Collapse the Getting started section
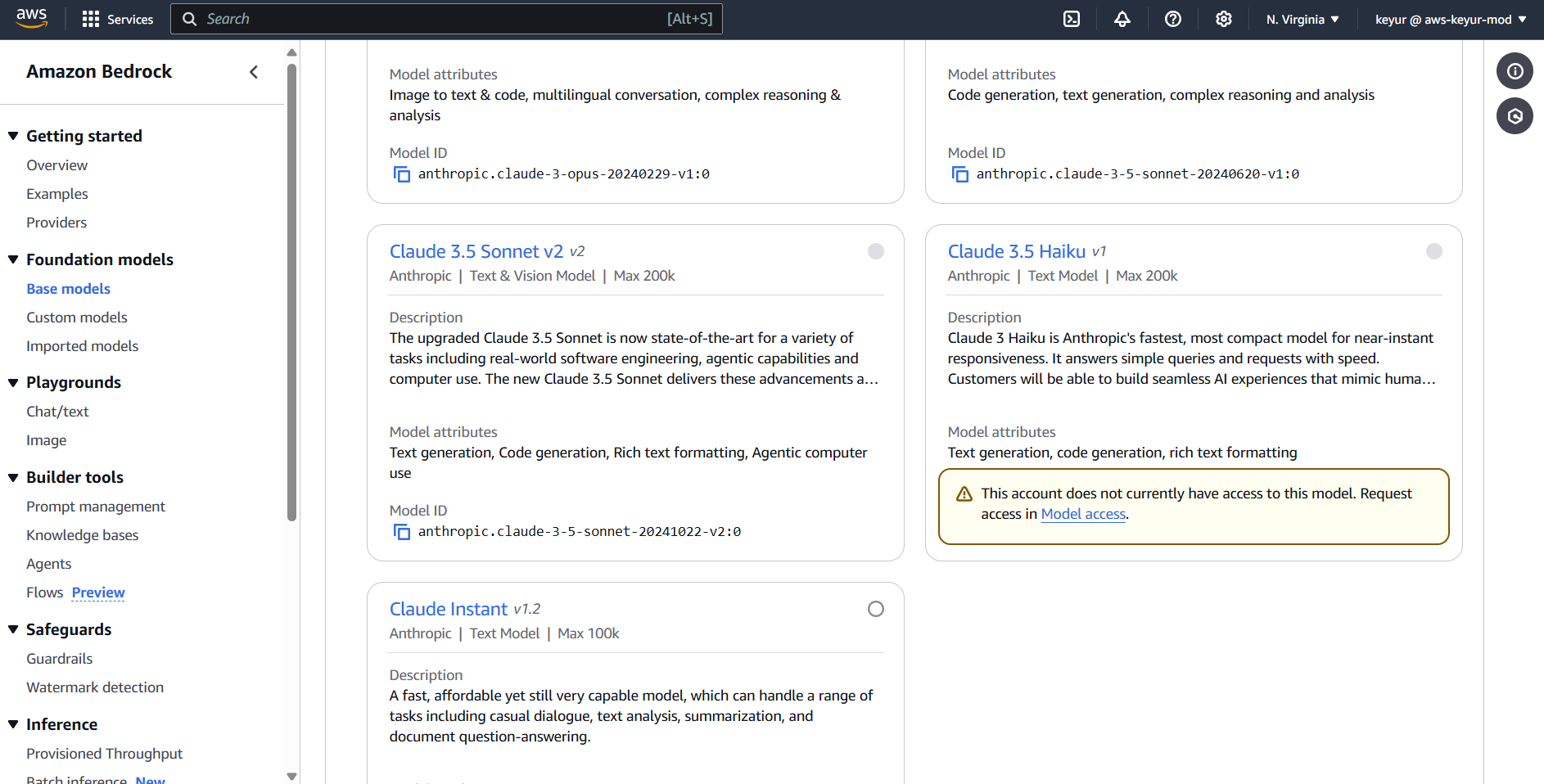Viewport: 1544px width, 784px height. 13,136
